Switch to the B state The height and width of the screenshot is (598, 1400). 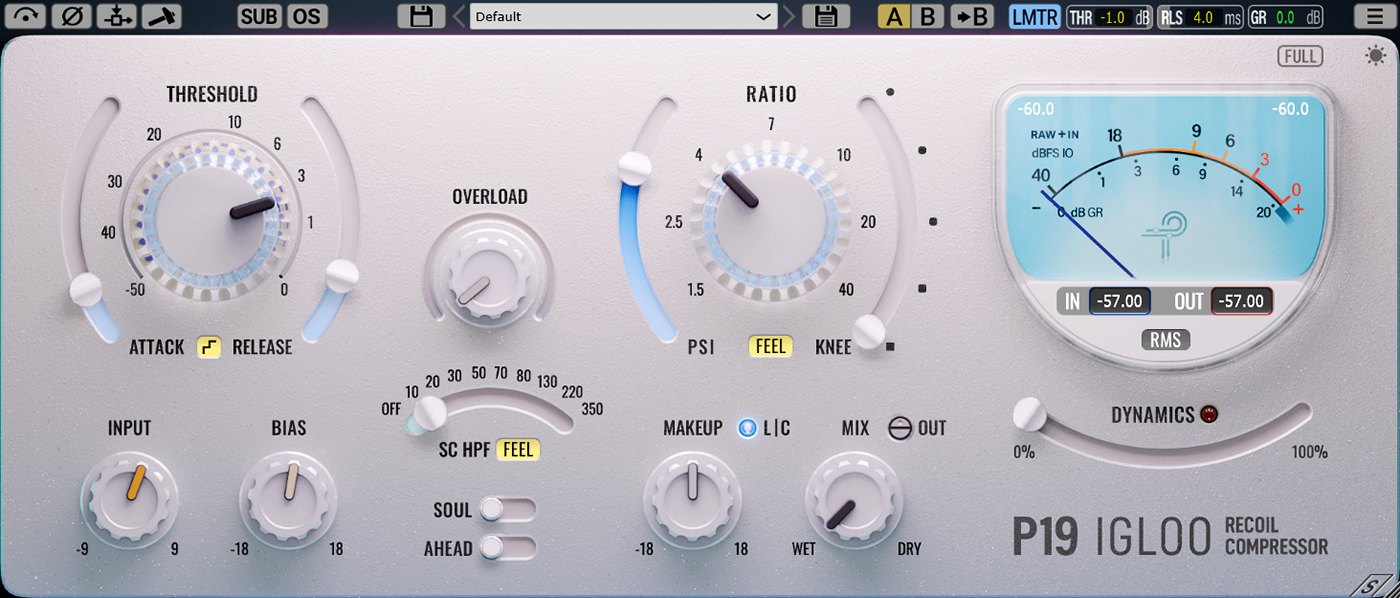click(x=928, y=16)
